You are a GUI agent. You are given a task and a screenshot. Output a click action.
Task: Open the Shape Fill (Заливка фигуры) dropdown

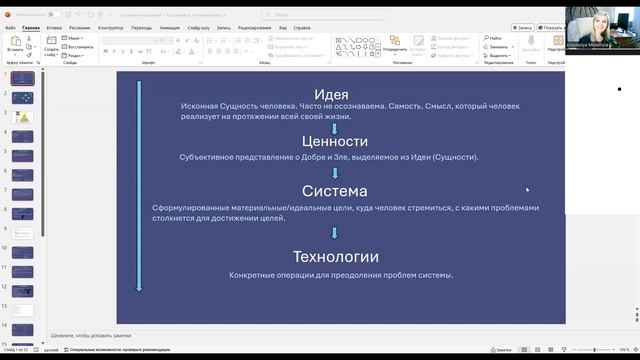[x=451, y=38]
